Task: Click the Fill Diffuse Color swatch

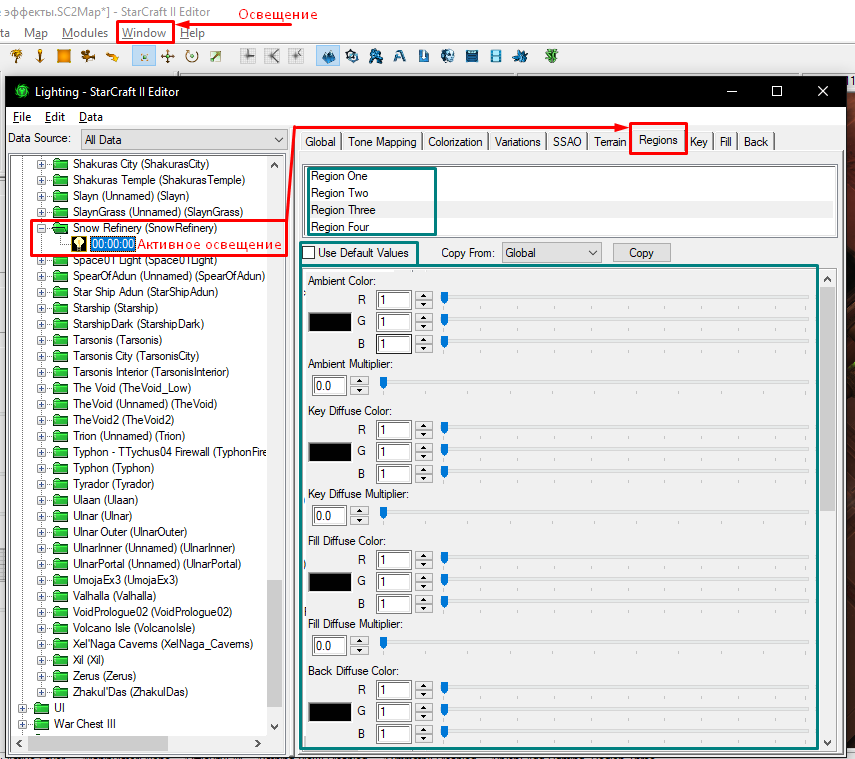Action: (330, 582)
